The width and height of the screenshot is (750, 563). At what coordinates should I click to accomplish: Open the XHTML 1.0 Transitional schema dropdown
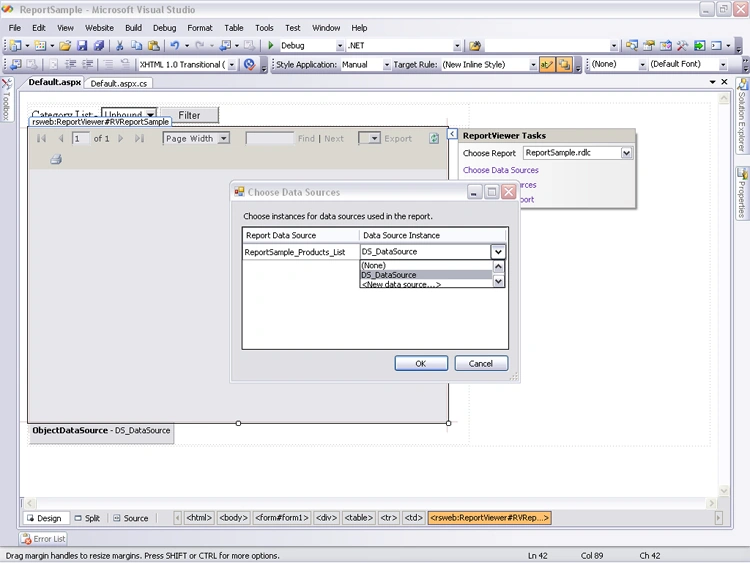pos(232,65)
